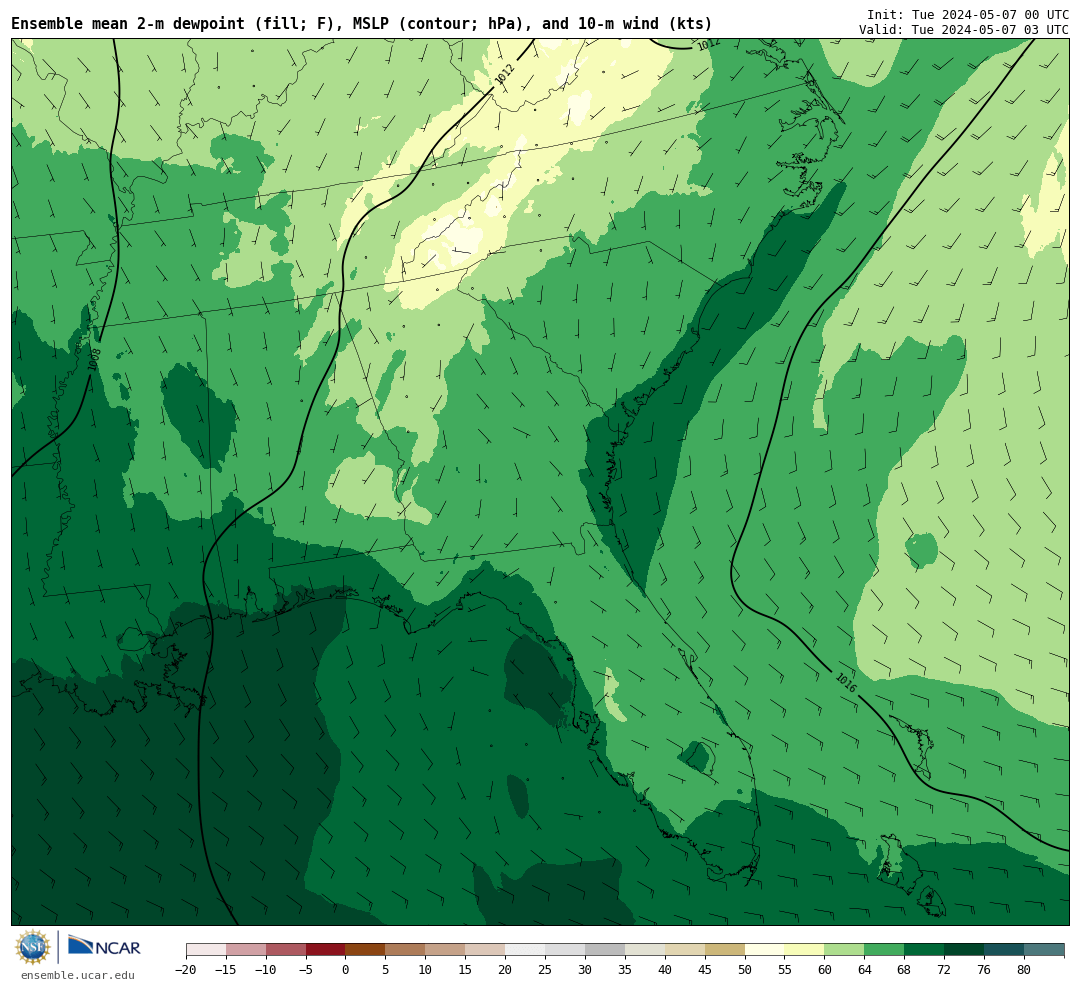This screenshot has height=988, width=1080.
Task: Pick the tan swatch between 40 and 45
Action: (685, 950)
